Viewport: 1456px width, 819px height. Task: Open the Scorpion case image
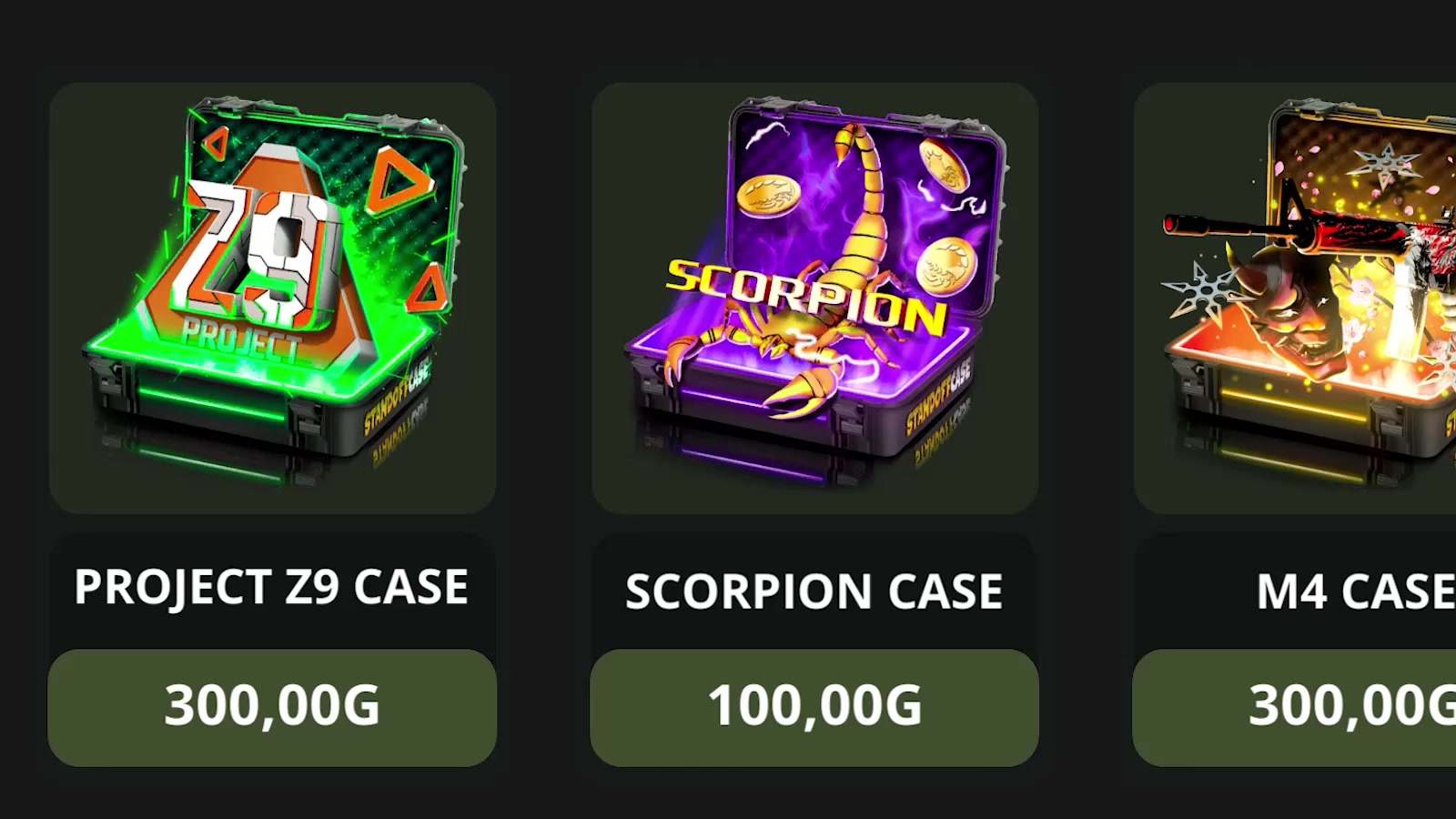[814, 298]
